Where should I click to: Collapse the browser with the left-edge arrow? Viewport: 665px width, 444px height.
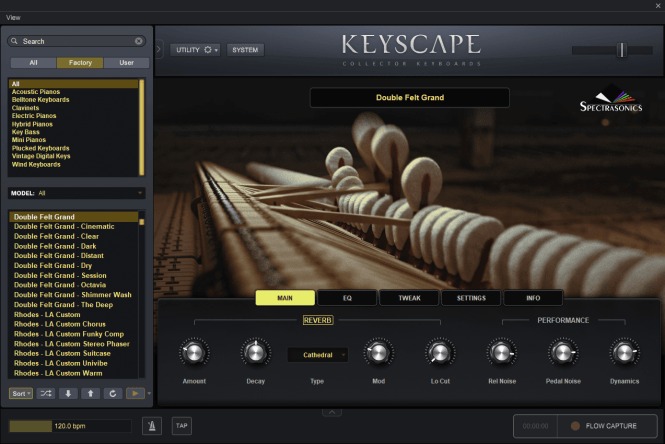(x=159, y=49)
